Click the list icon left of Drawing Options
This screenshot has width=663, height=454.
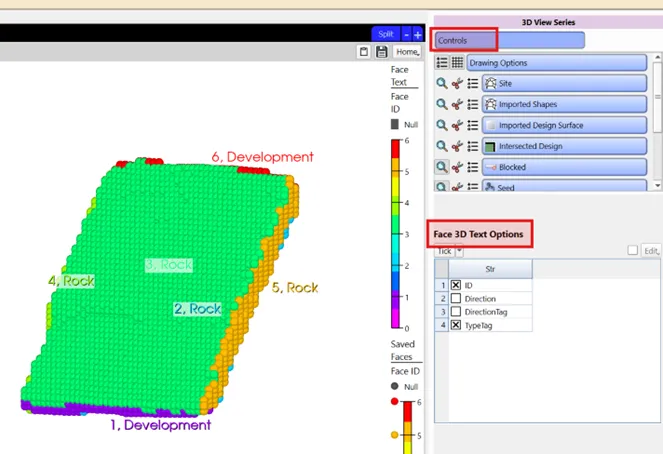tap(441, 62)
